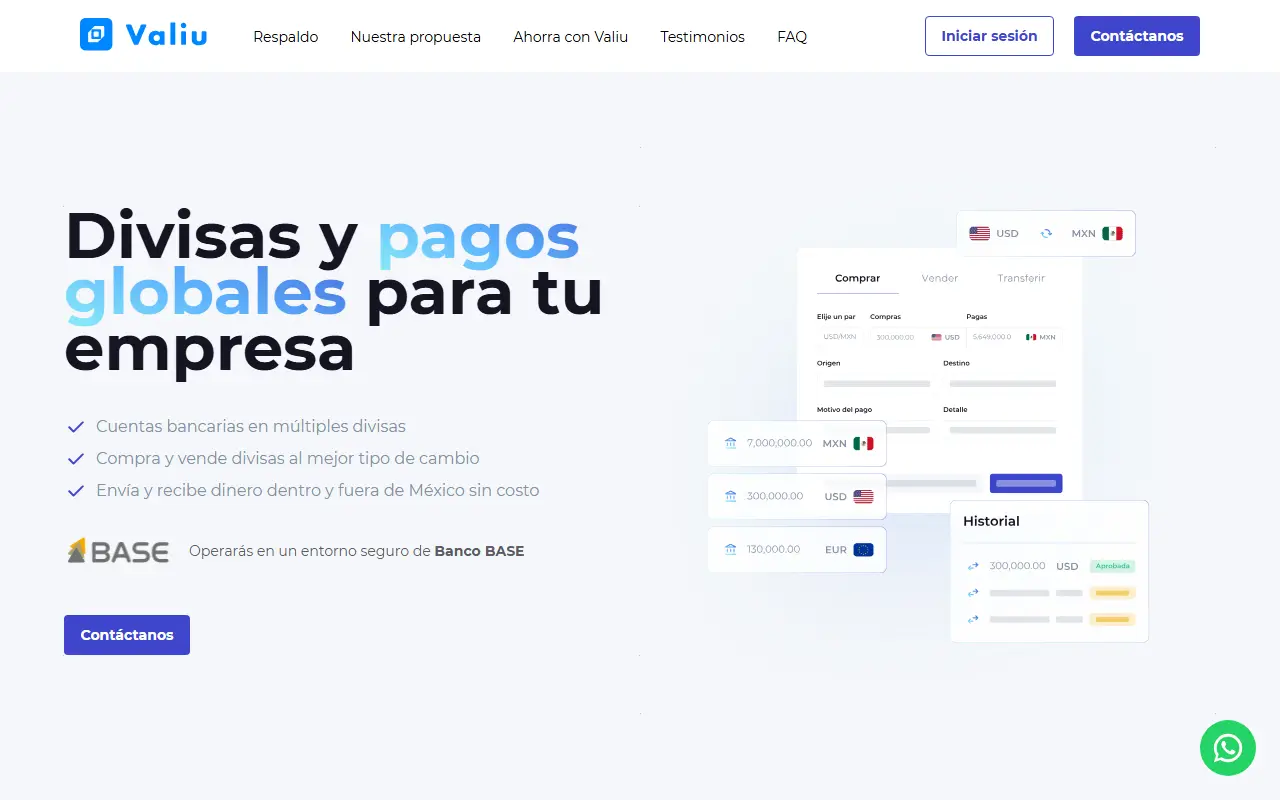Click Contáctanos button in header

click(x=1137, y=36)
